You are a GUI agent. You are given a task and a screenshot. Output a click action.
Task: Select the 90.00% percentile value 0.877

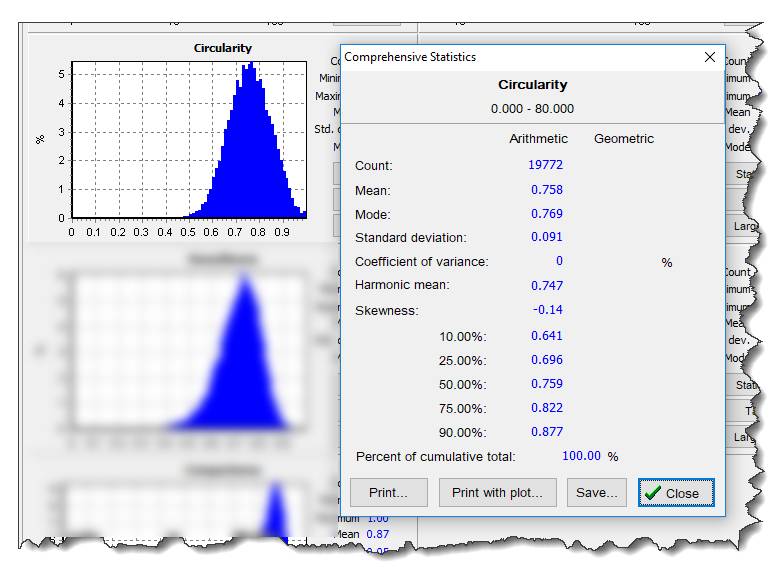pyautogui.click(x=547, y=431)
